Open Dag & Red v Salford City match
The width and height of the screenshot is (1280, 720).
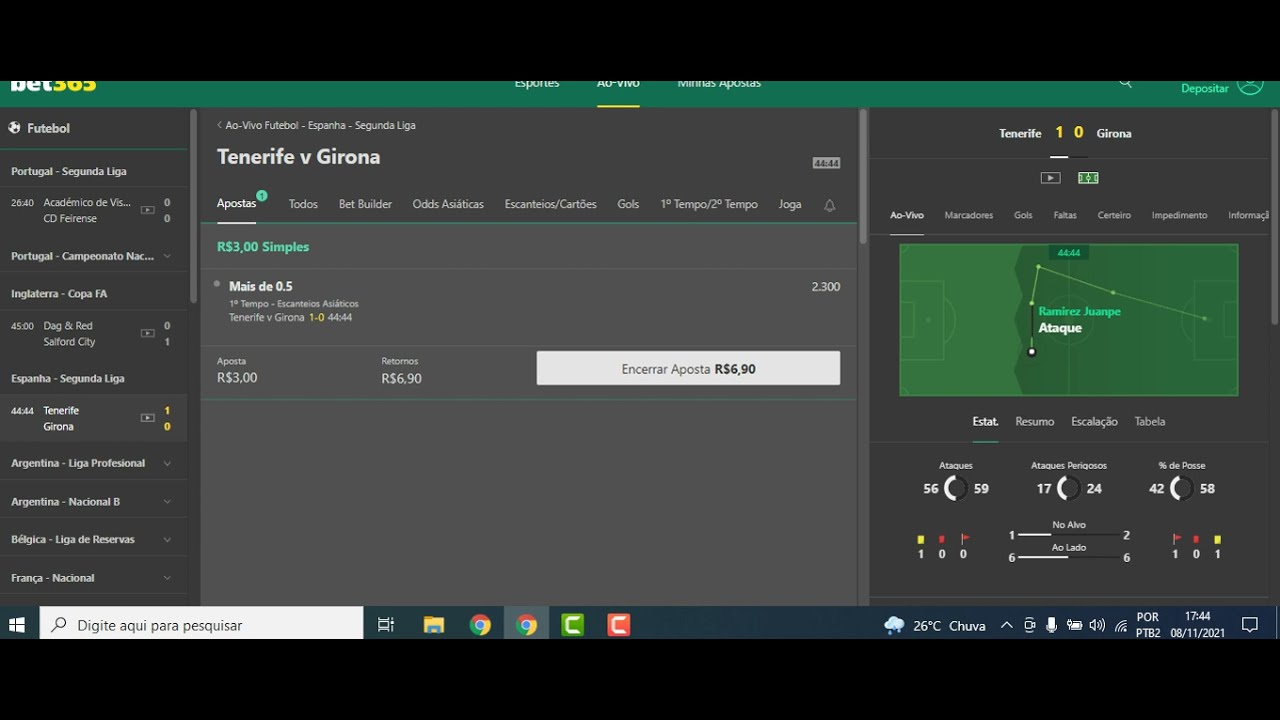93,333
